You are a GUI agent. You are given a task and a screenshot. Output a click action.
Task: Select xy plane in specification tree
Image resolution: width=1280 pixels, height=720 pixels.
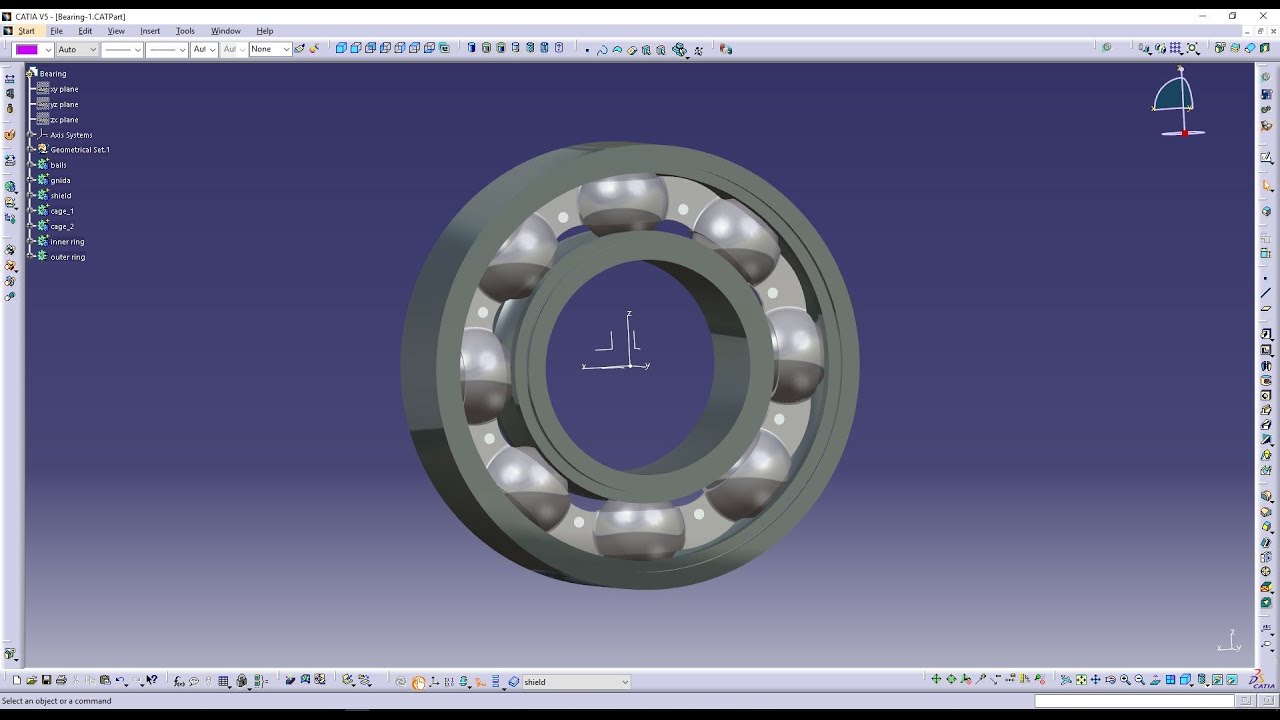64,89
